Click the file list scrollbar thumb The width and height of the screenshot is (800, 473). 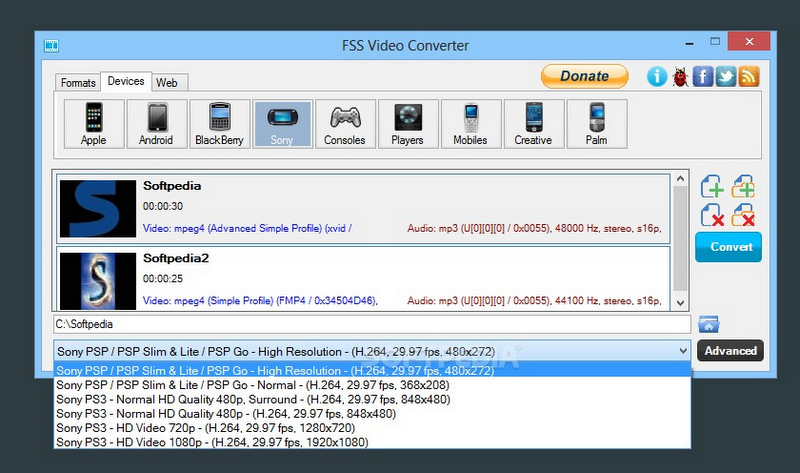[680, 239]
